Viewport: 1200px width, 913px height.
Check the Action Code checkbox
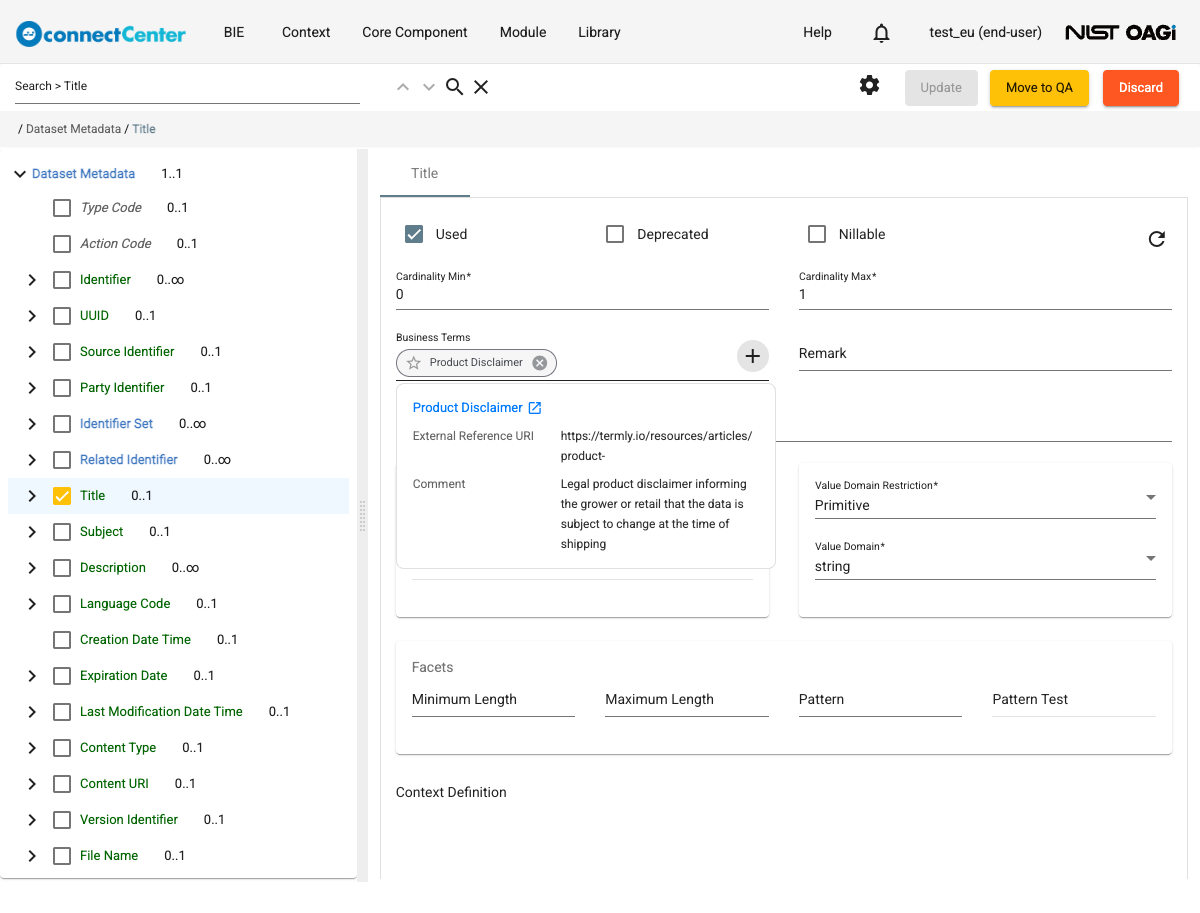62,244
